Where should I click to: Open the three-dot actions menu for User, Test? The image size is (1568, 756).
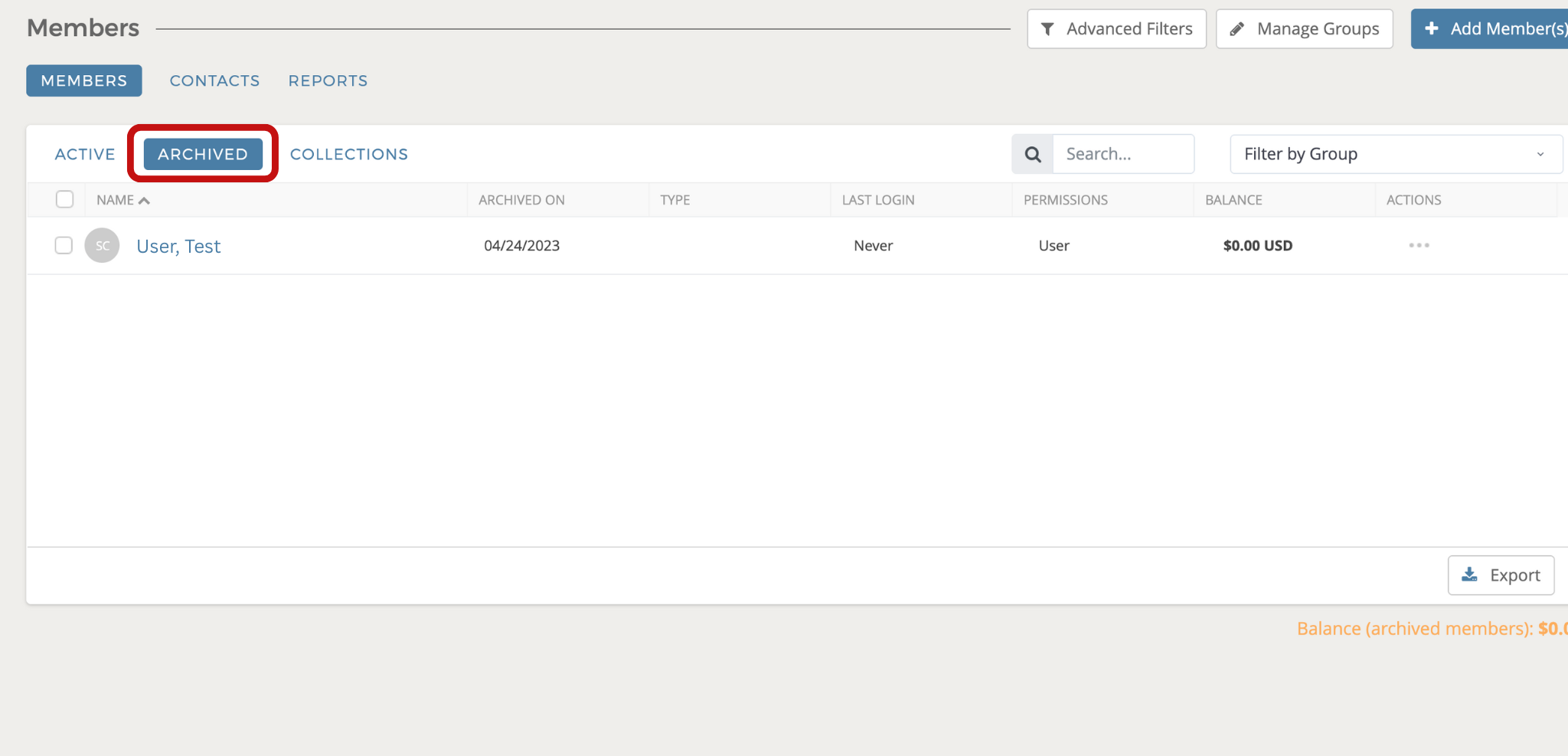[1419, 245]
